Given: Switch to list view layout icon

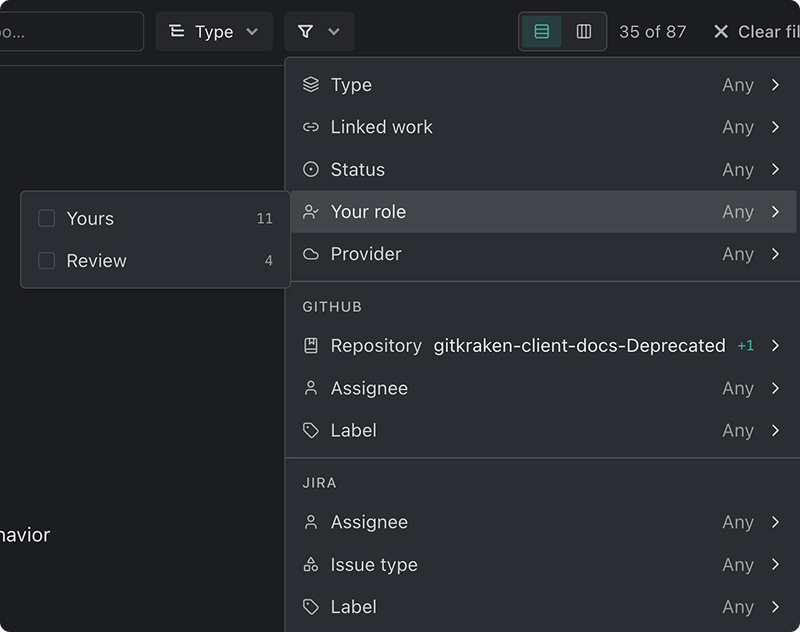Looking at the screenshot, I should click(x=541, y=32).
